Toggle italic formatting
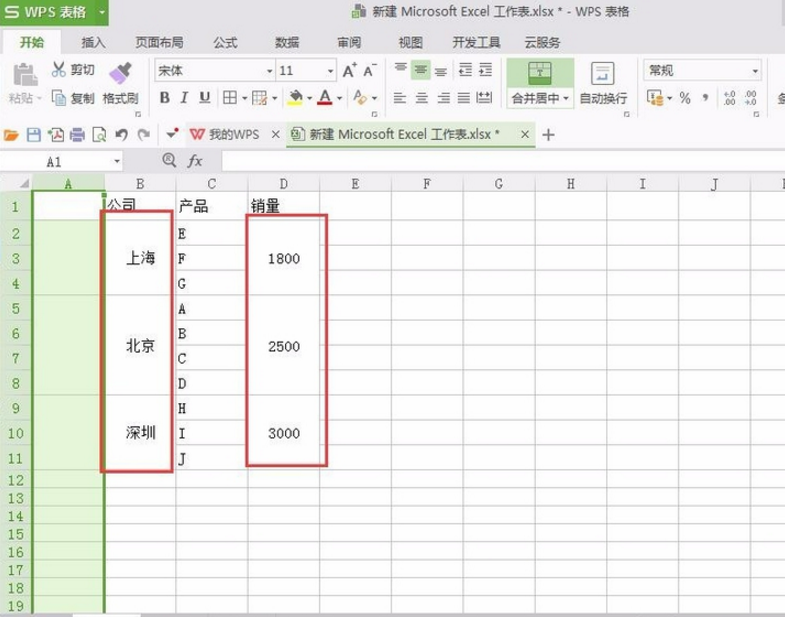Screen dimensions: 785x617 184,98
